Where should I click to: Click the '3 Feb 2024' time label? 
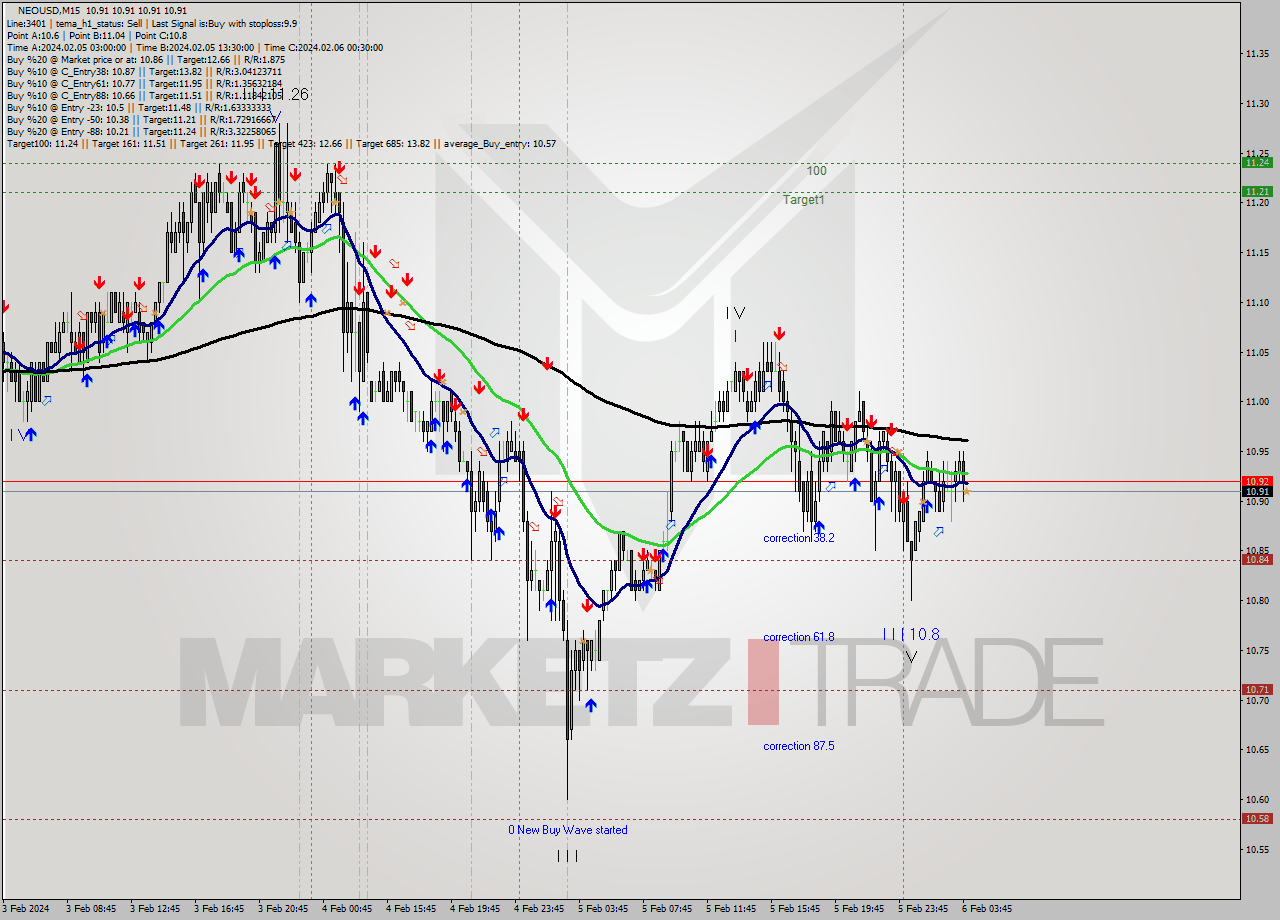[x=27, y=909]
